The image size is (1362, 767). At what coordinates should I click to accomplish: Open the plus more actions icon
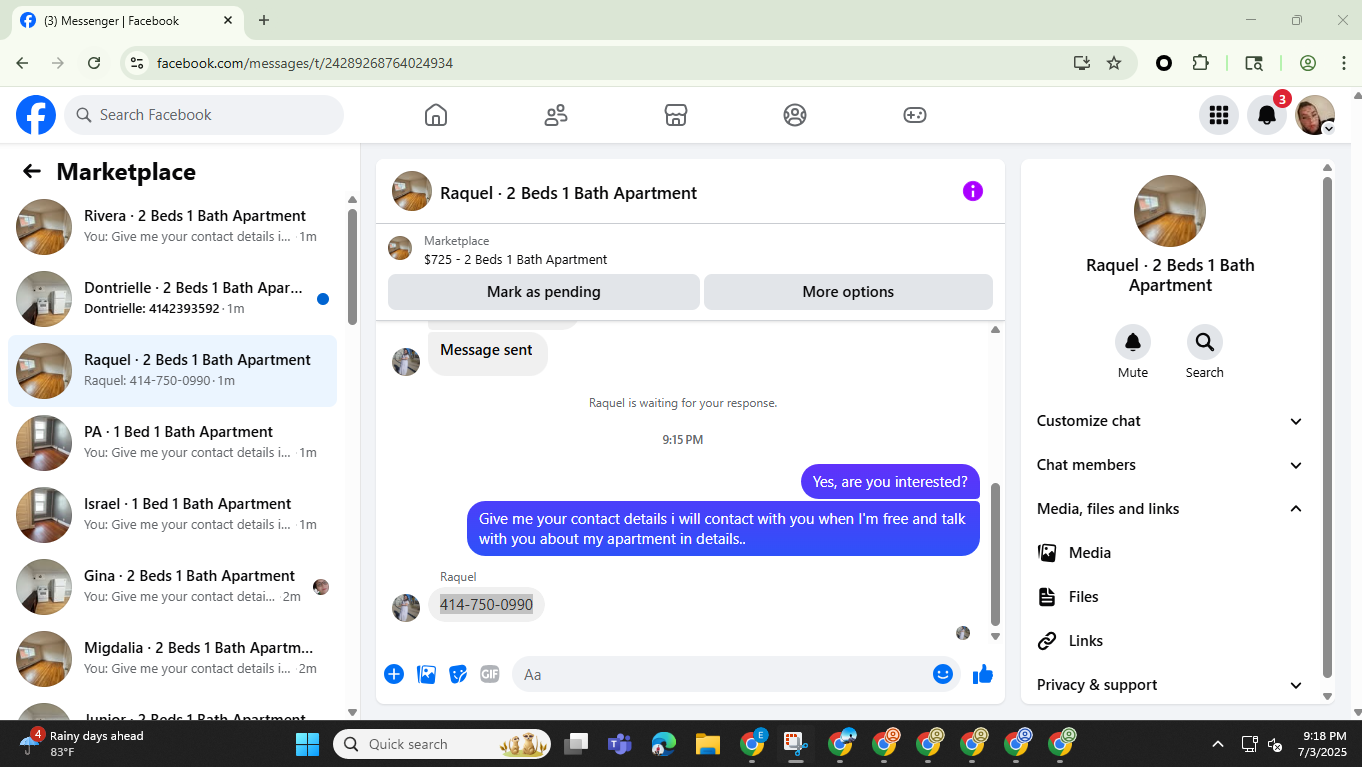pyautogui.click(x=394, y=674)
